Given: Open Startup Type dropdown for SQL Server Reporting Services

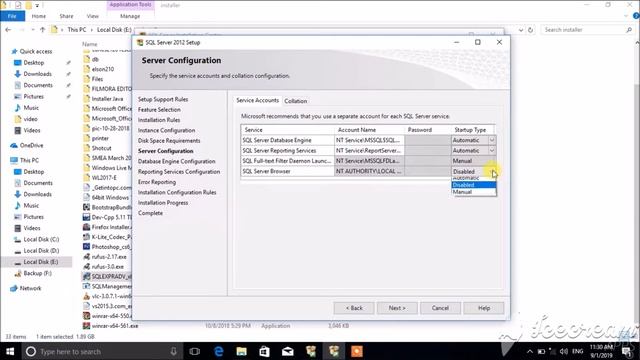Looking at the screenshot, I should pos(492,151).
